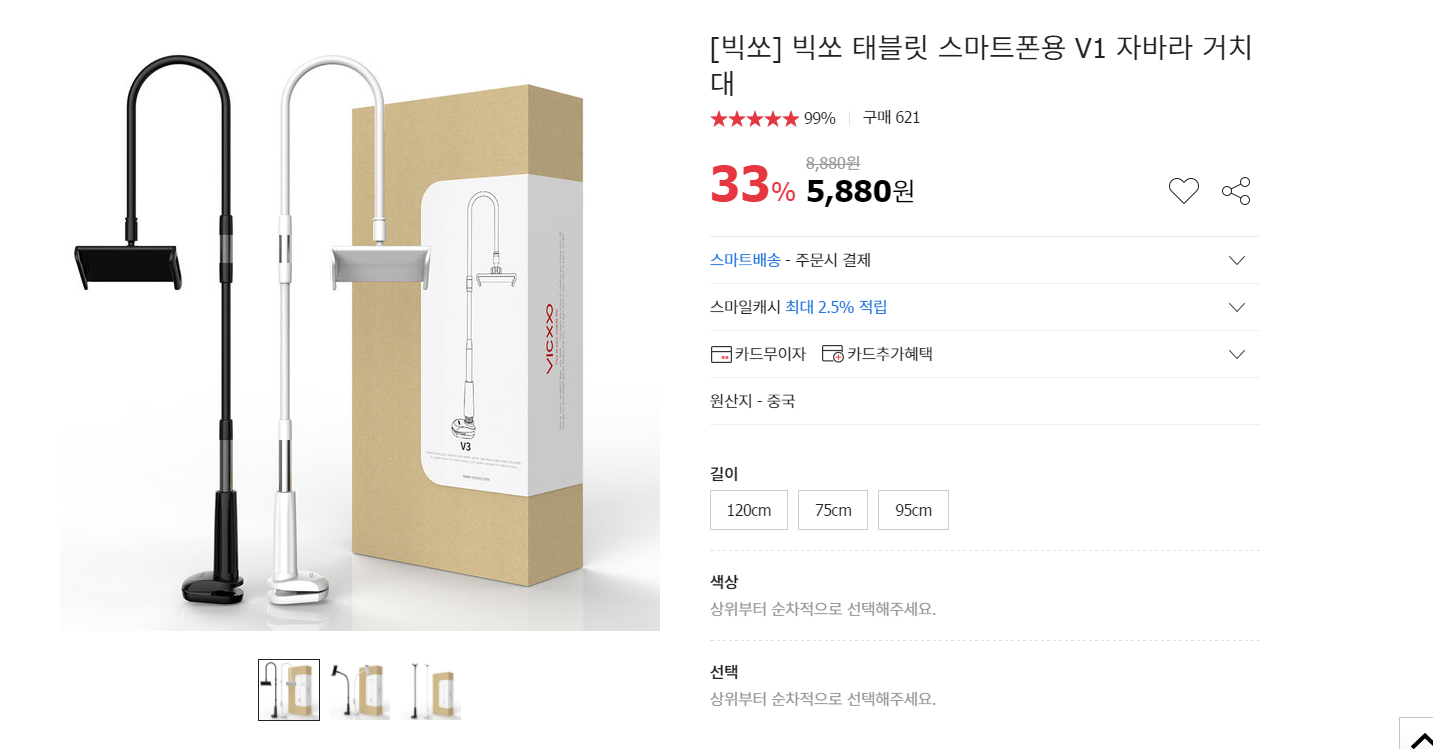Screen dimensions: 1433x749
Task: Select the 120cm length option
Action: click(x=749, y=510)
